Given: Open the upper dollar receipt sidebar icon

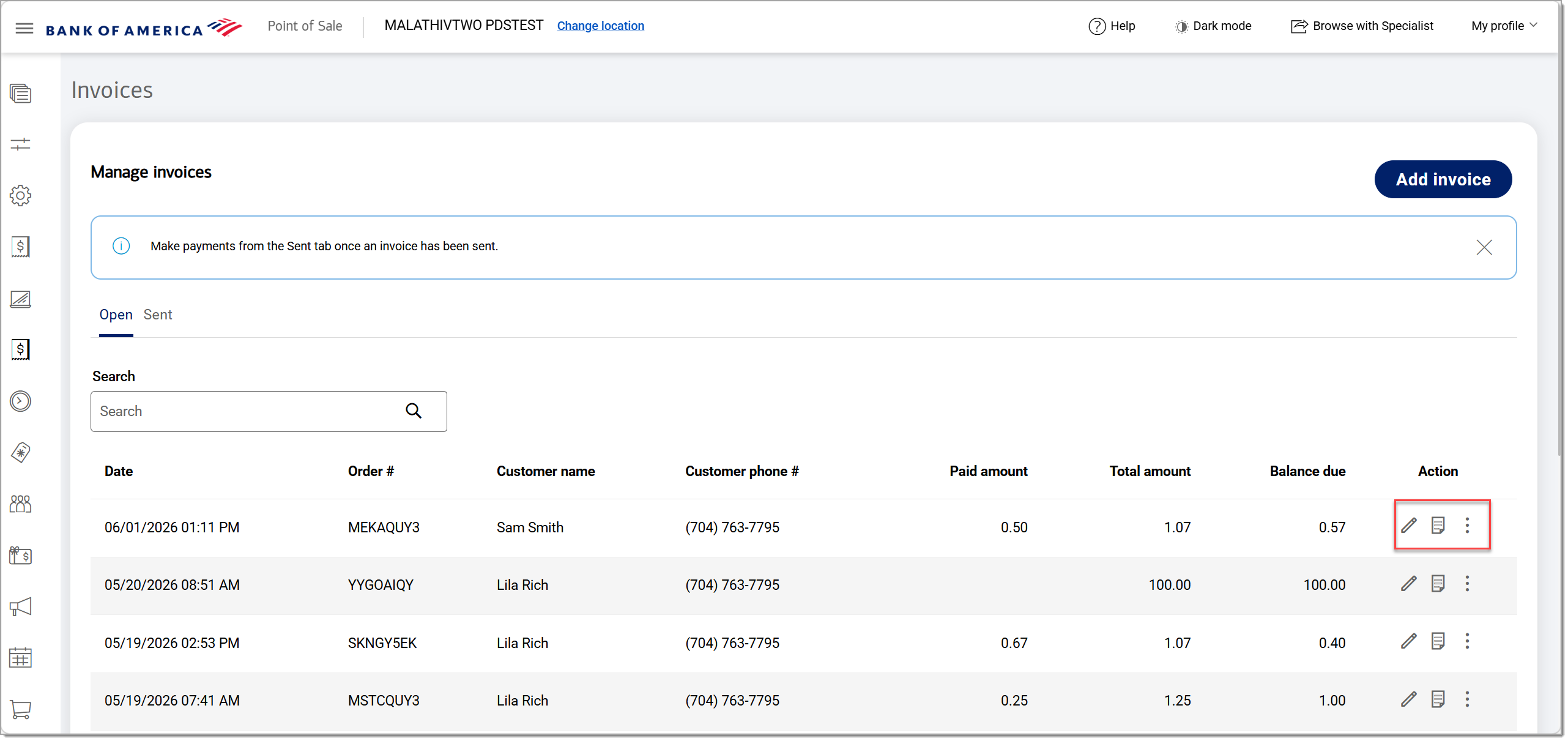Looking at the screenshot, I should [x=21, y=247].
